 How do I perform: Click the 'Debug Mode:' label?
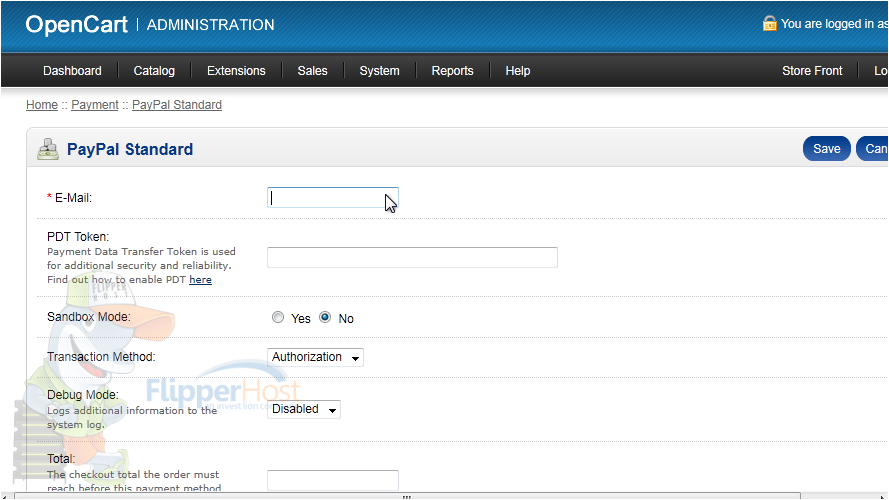[83, 395]
